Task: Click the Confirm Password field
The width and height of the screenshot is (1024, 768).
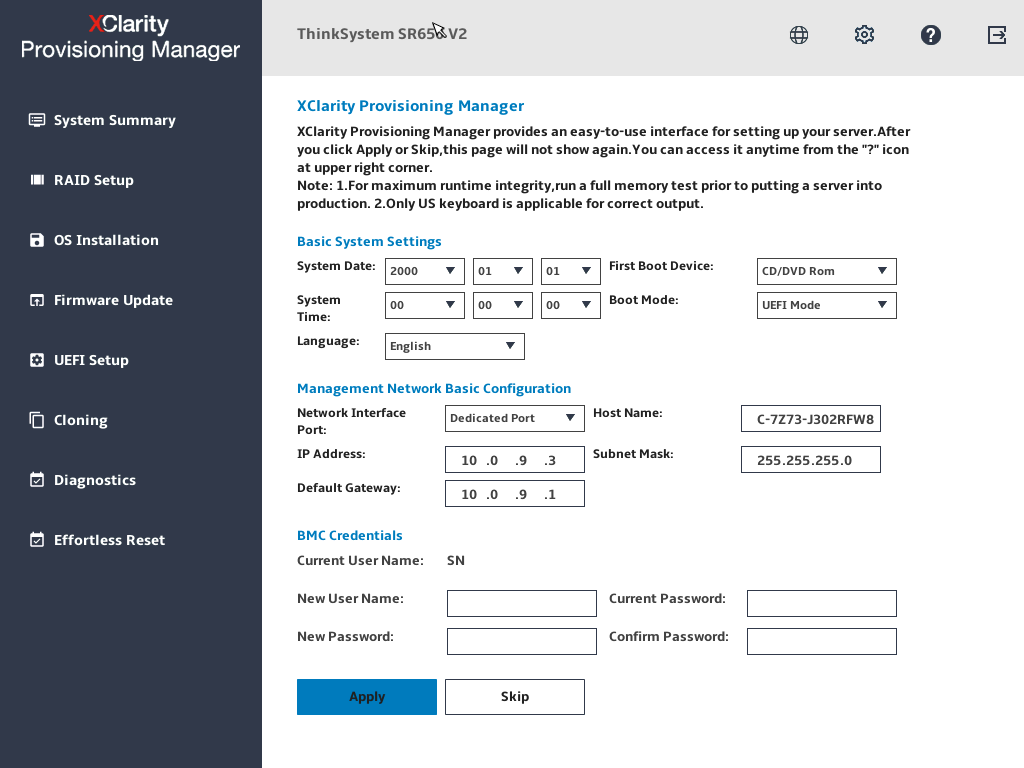Action: 822,641
